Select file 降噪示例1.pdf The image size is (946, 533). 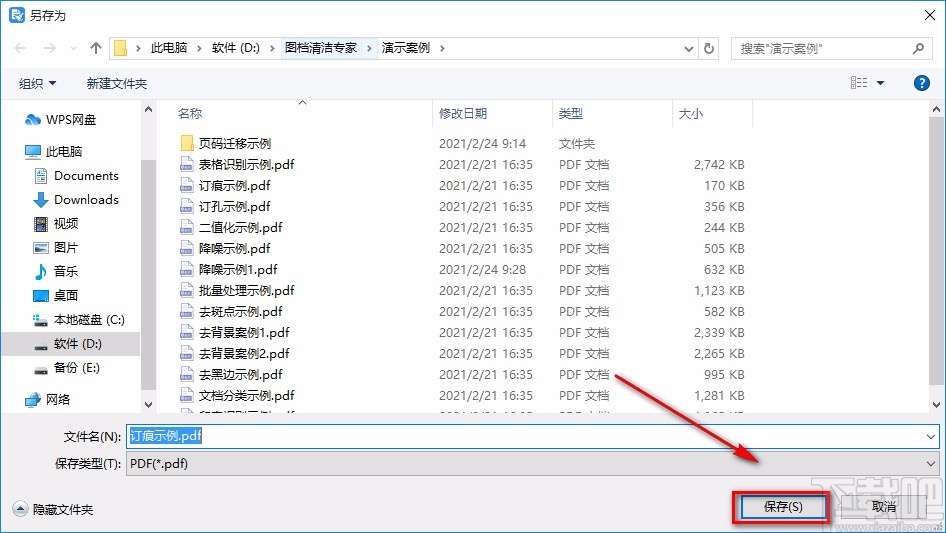[x=238, y=270]
